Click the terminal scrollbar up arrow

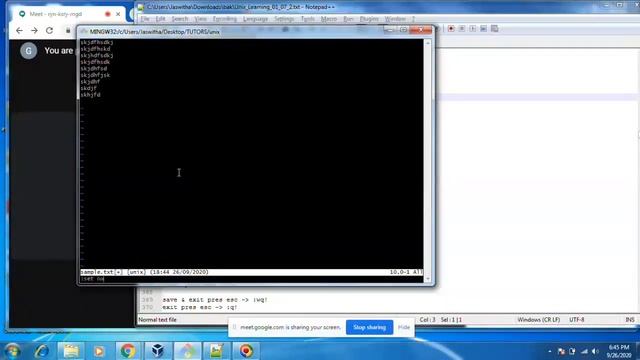pyautogui.click(x=428, y=42)
